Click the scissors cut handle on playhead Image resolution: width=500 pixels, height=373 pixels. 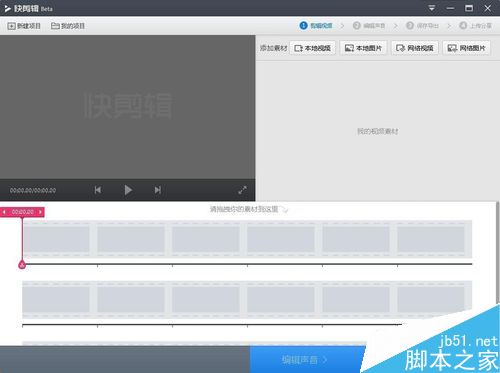[22, 265]
